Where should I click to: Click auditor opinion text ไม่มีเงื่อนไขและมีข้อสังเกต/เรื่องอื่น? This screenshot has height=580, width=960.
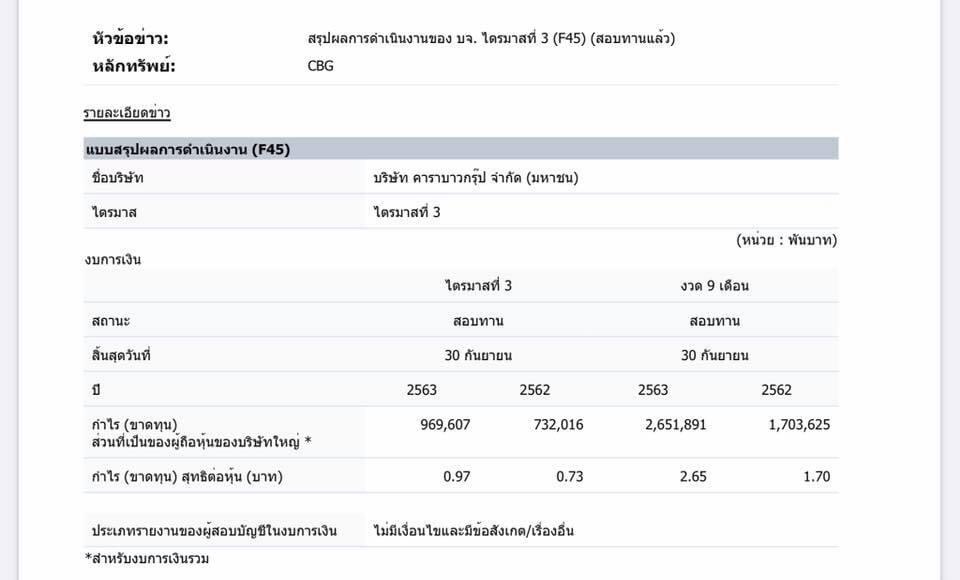coord(474,530)
